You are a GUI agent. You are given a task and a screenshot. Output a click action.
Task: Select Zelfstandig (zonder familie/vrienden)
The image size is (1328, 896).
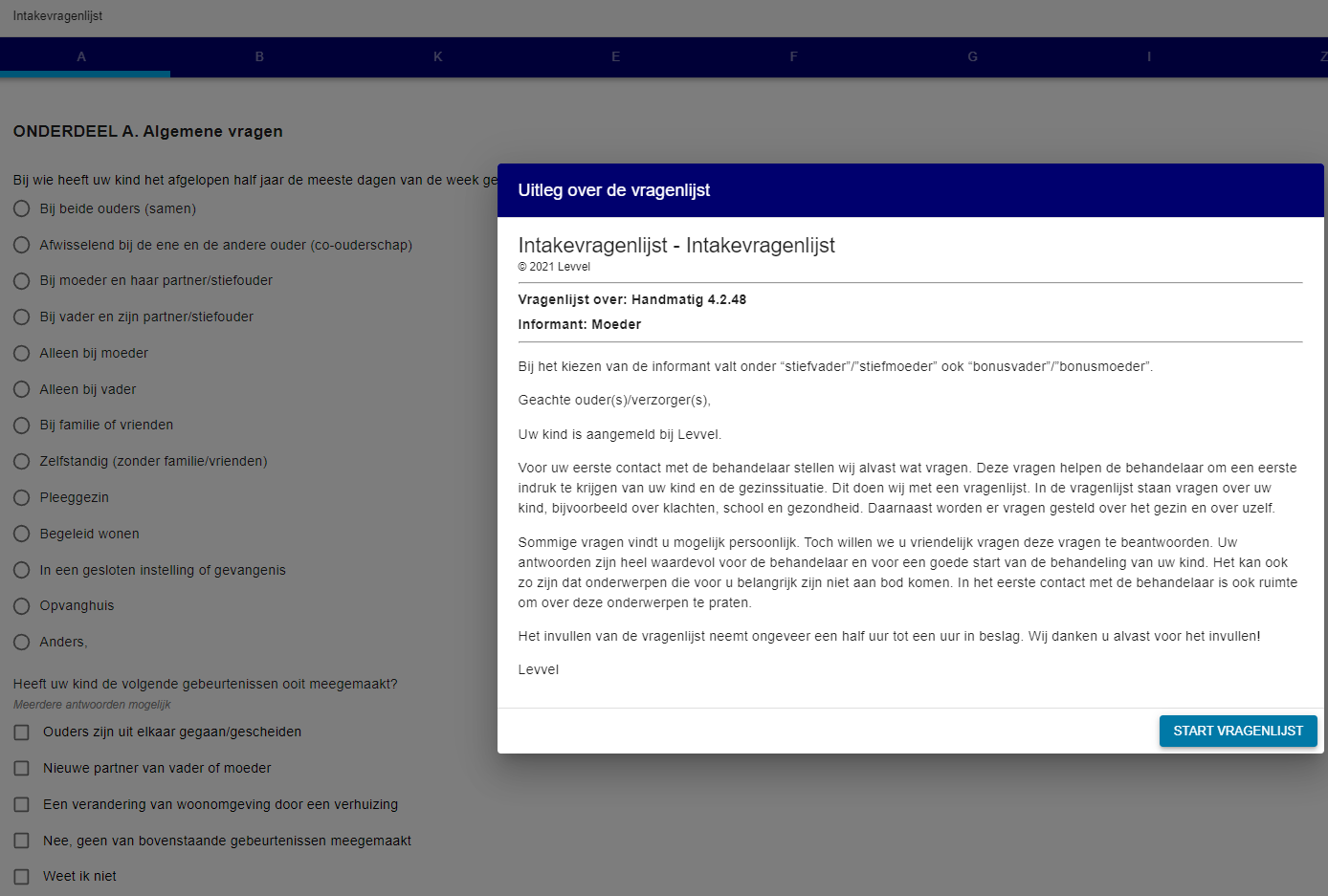point(21,461)
